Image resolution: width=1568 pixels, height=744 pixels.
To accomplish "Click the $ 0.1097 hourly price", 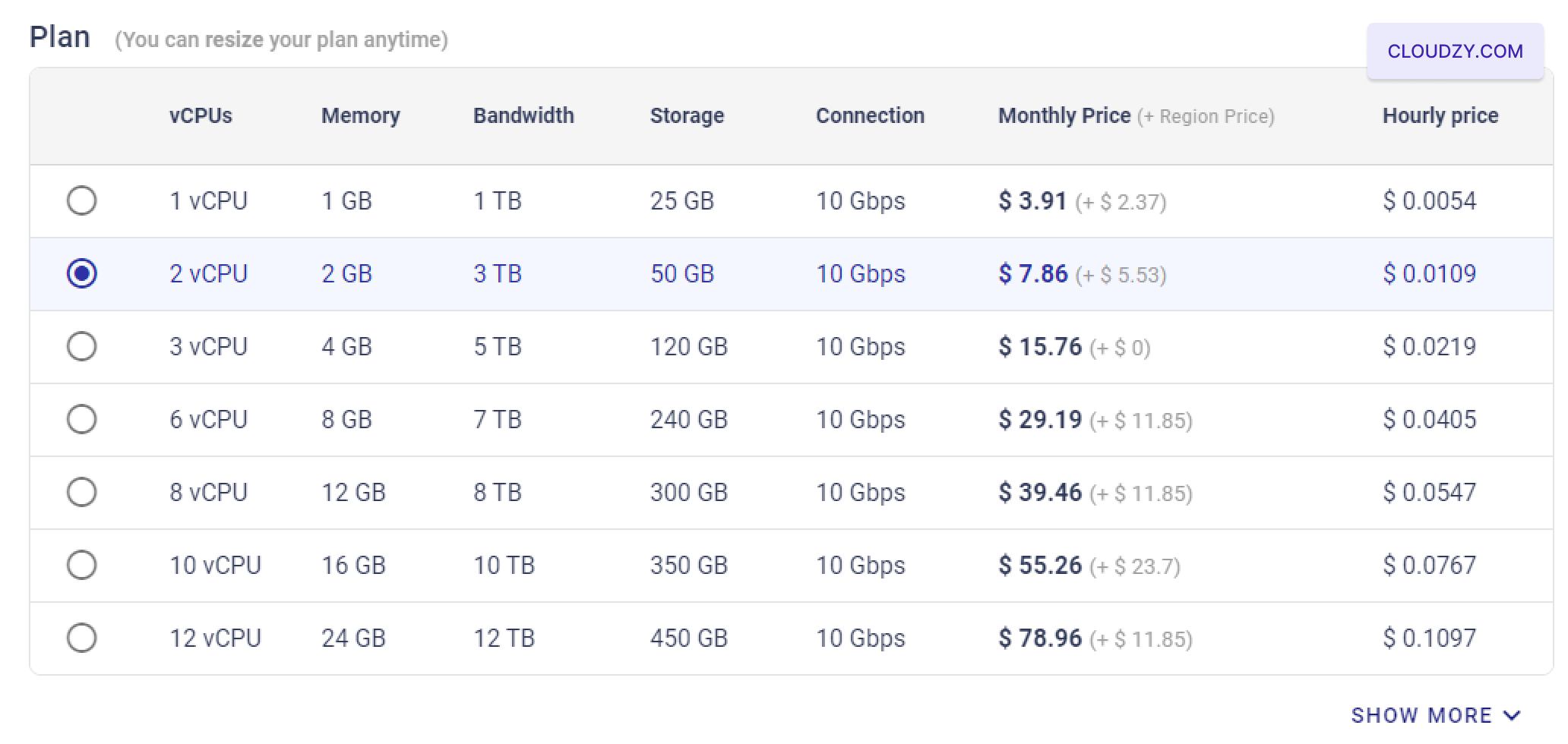I will coord(1429,638).
